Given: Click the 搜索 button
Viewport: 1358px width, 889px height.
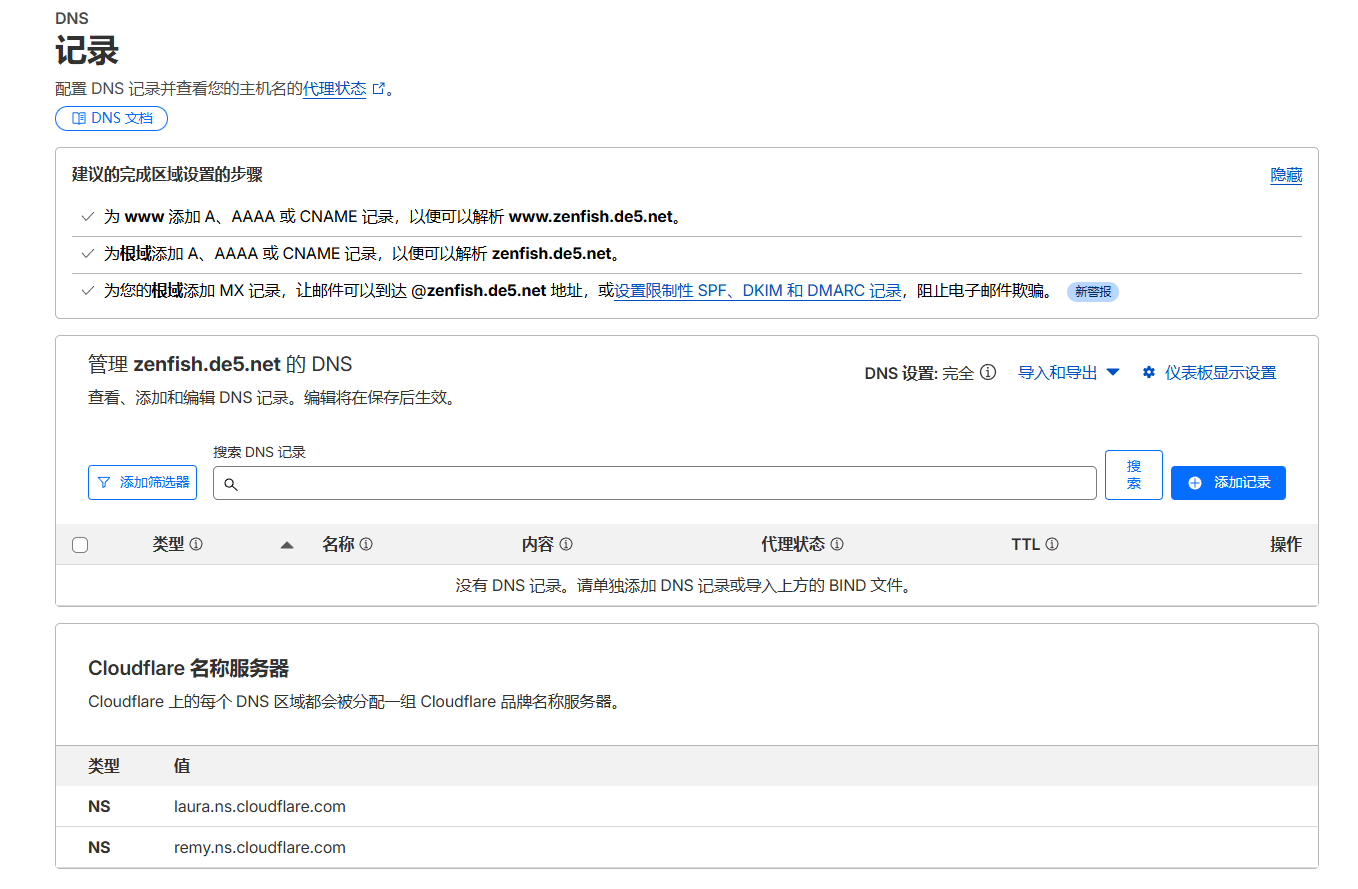Looking at the screenshot, I should coord(1134,475).
